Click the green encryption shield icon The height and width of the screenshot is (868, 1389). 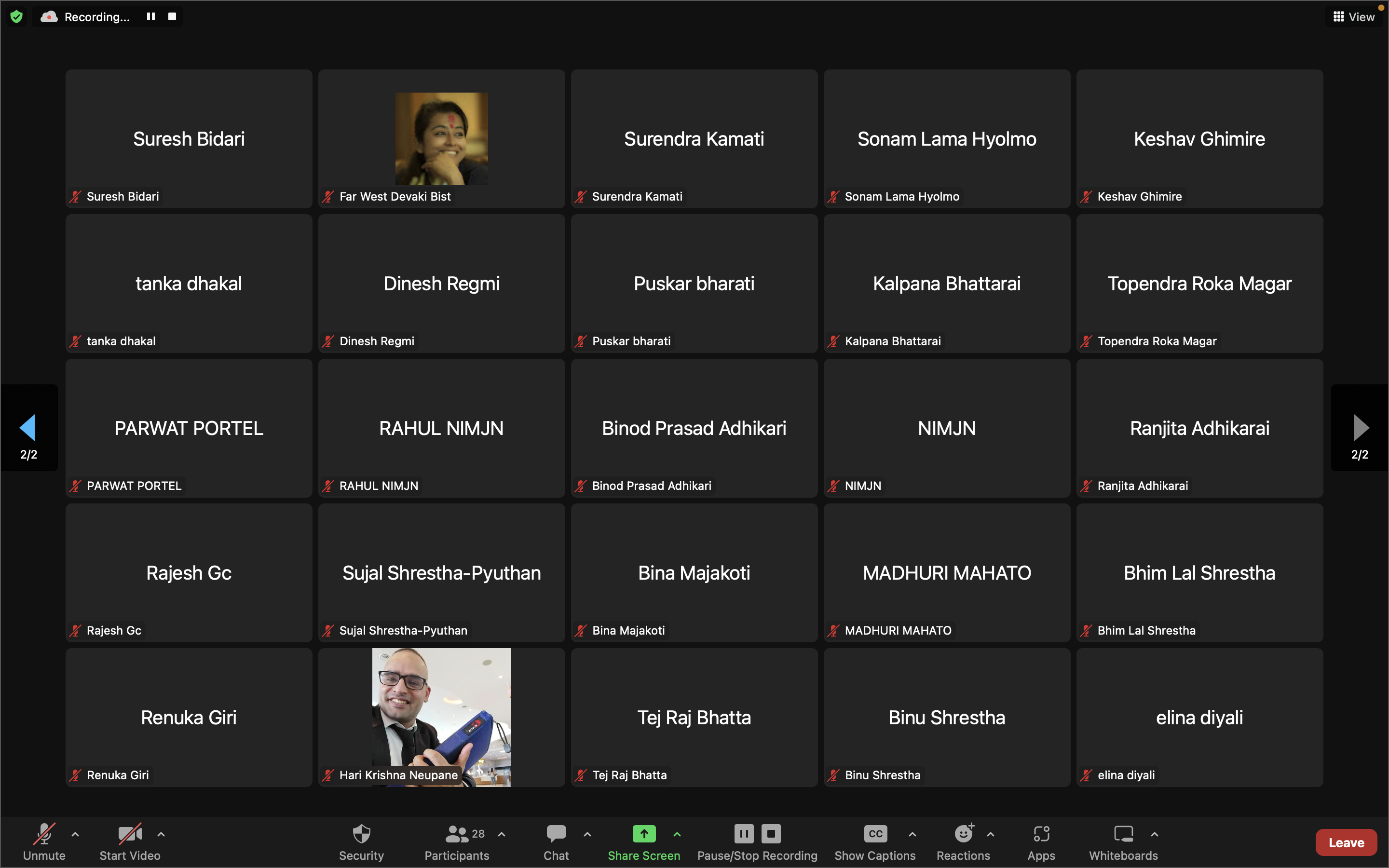17,17
